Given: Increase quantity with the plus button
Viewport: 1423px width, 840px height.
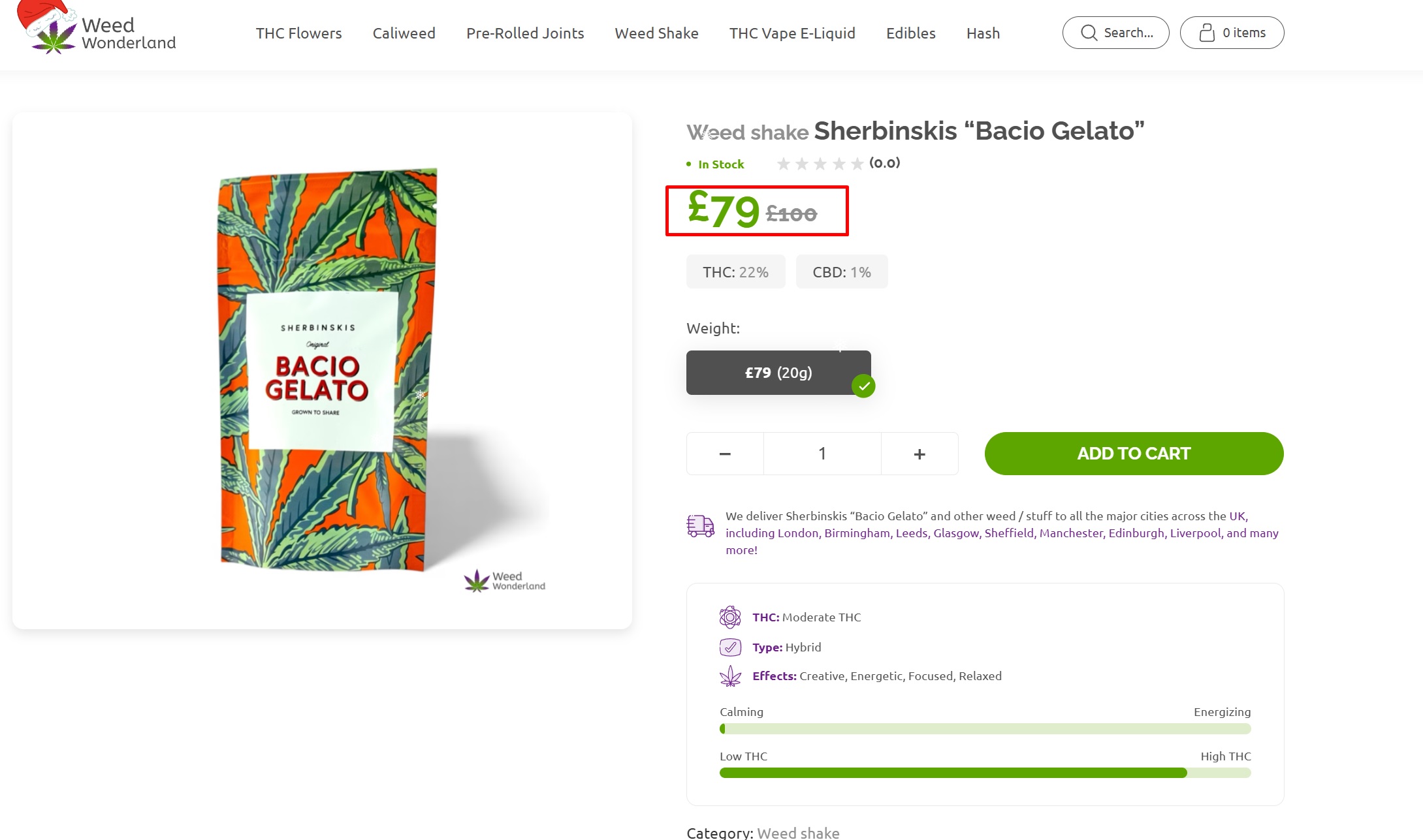Looking at the screenshot, I should tap(919, 454).
